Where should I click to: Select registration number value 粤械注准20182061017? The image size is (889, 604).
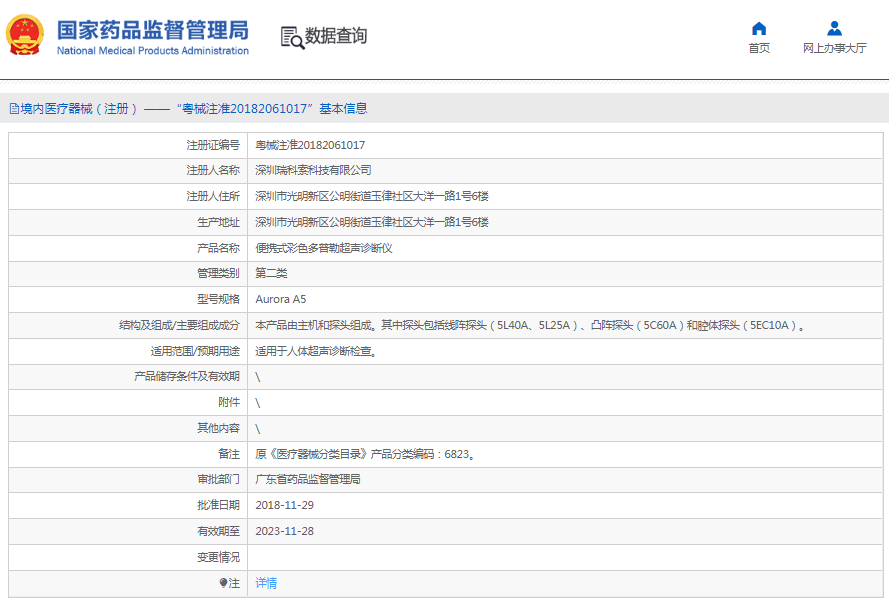tap(310, 145)
